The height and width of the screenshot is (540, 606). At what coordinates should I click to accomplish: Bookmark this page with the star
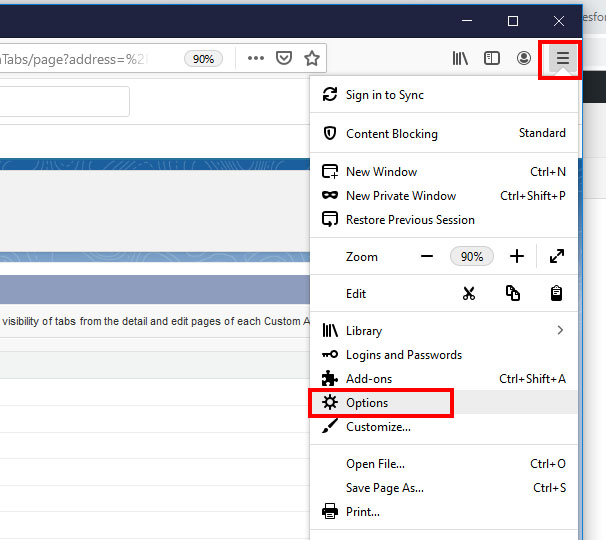pyautogui.click(x=312, y=59)
